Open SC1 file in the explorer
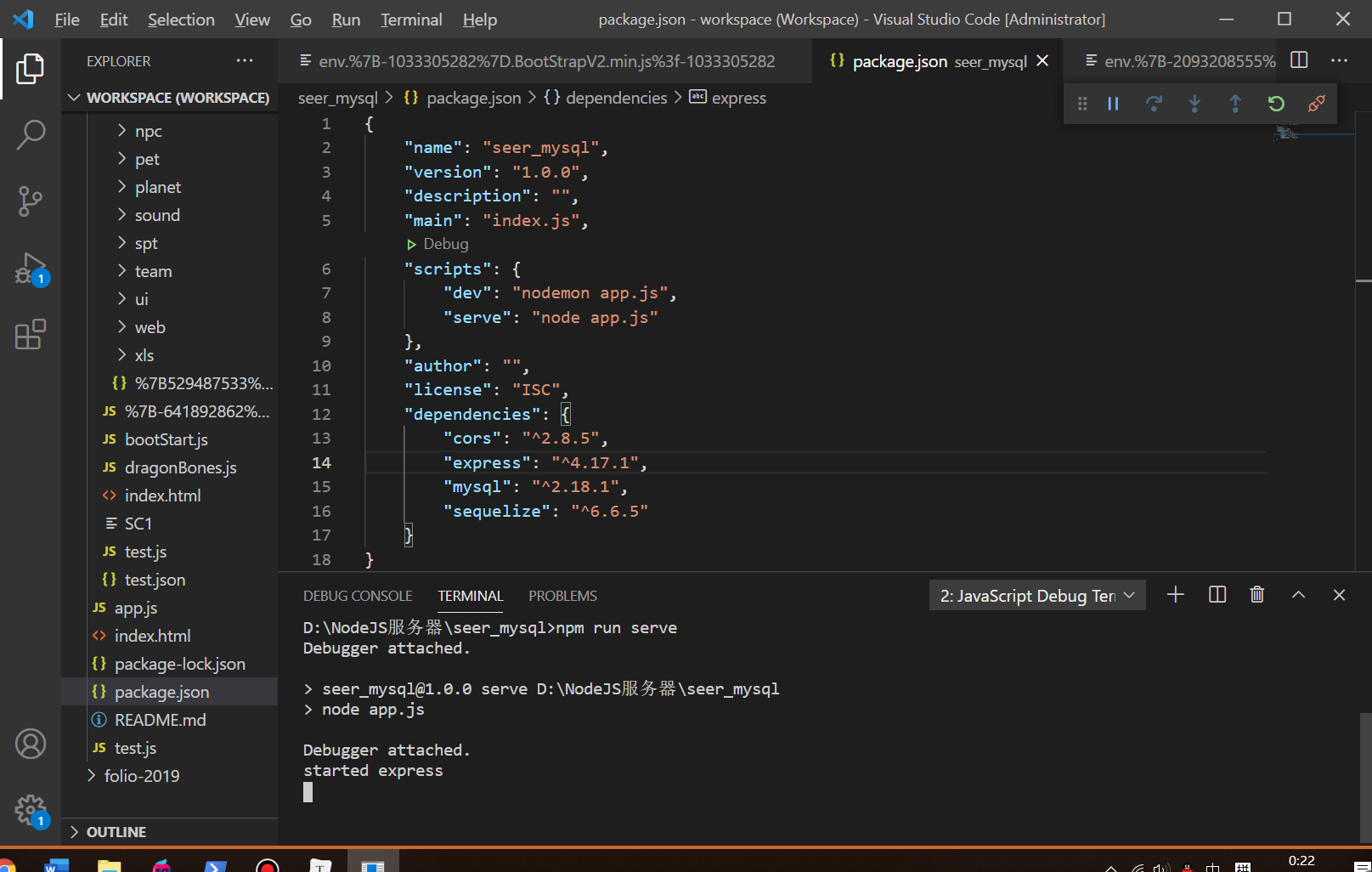Image resolution: width=1372 pixels, height=872 pixels. [x=138, y=524]
